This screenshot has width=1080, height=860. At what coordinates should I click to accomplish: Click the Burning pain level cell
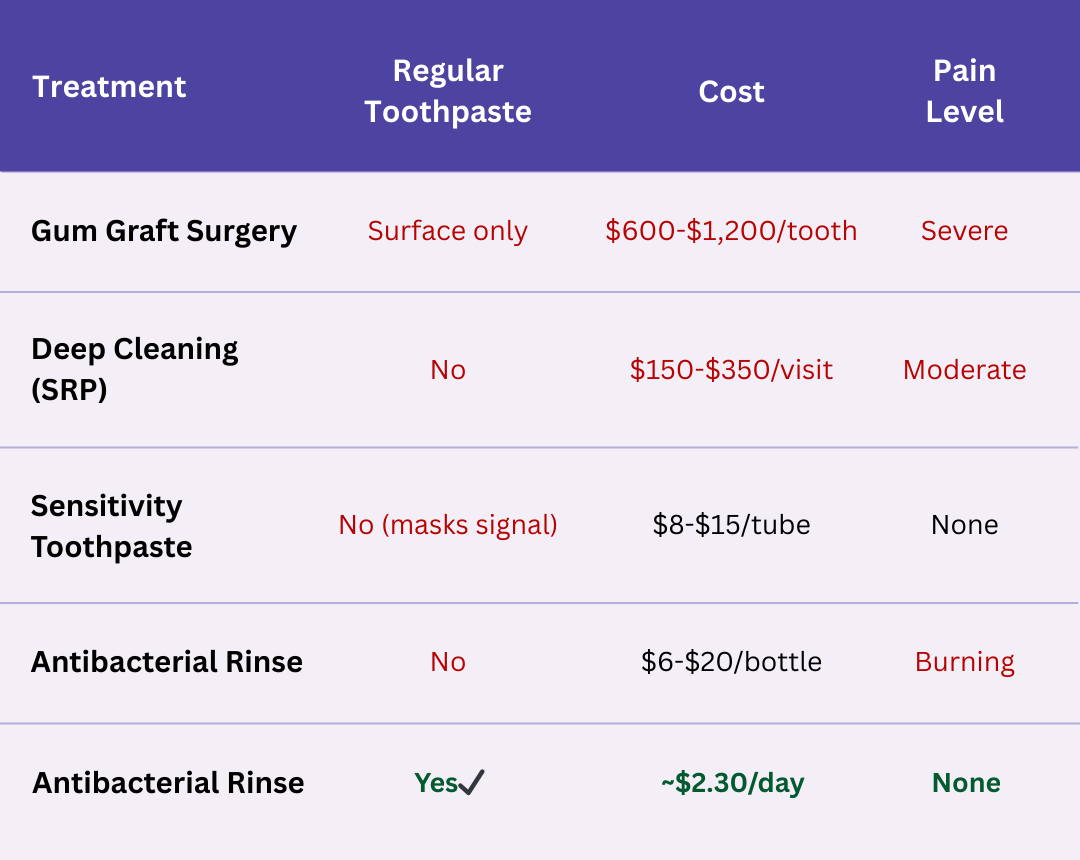point(964,662)
